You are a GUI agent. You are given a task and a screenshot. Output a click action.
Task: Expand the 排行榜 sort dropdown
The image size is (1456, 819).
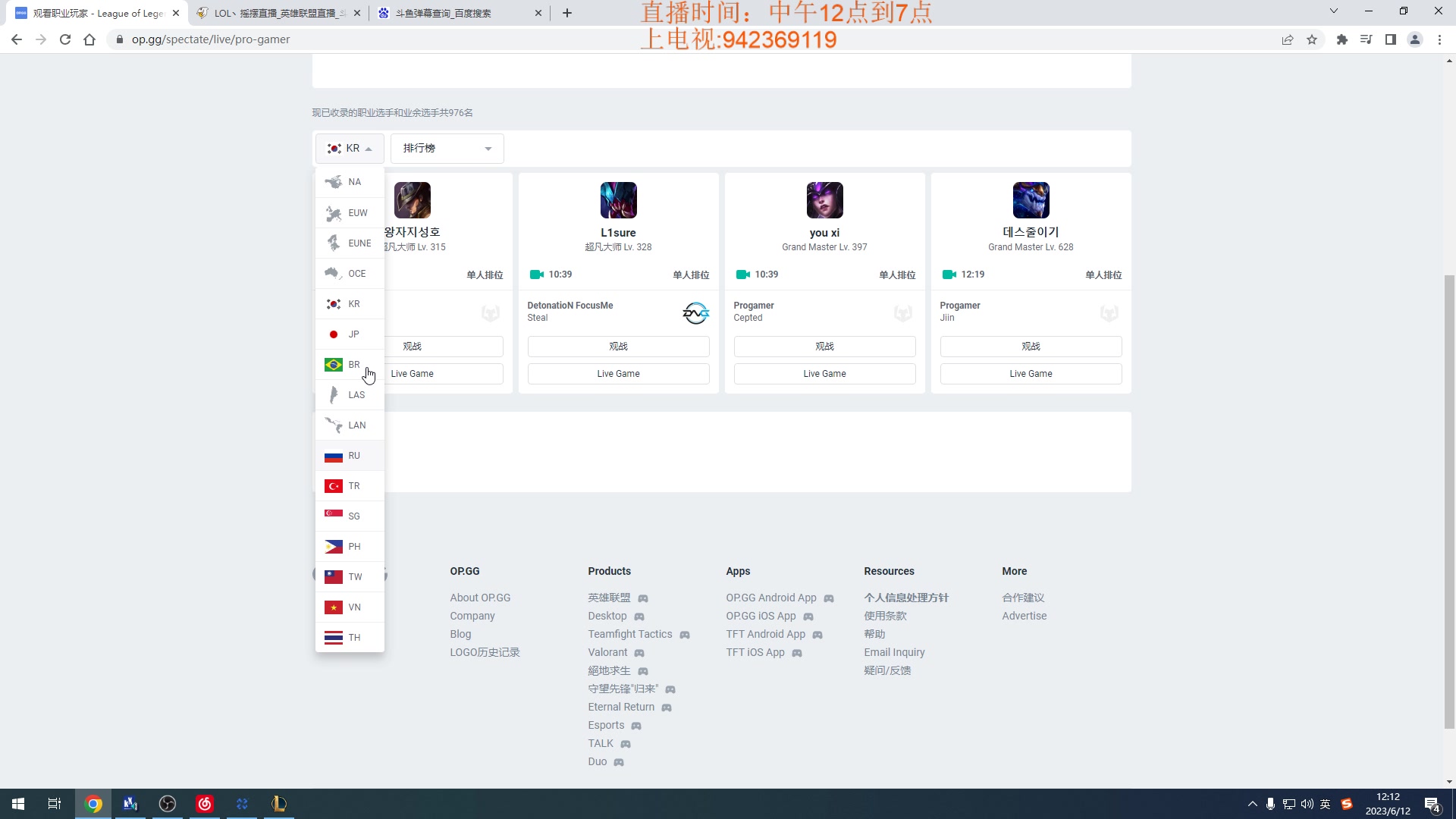tap(447, 149)
